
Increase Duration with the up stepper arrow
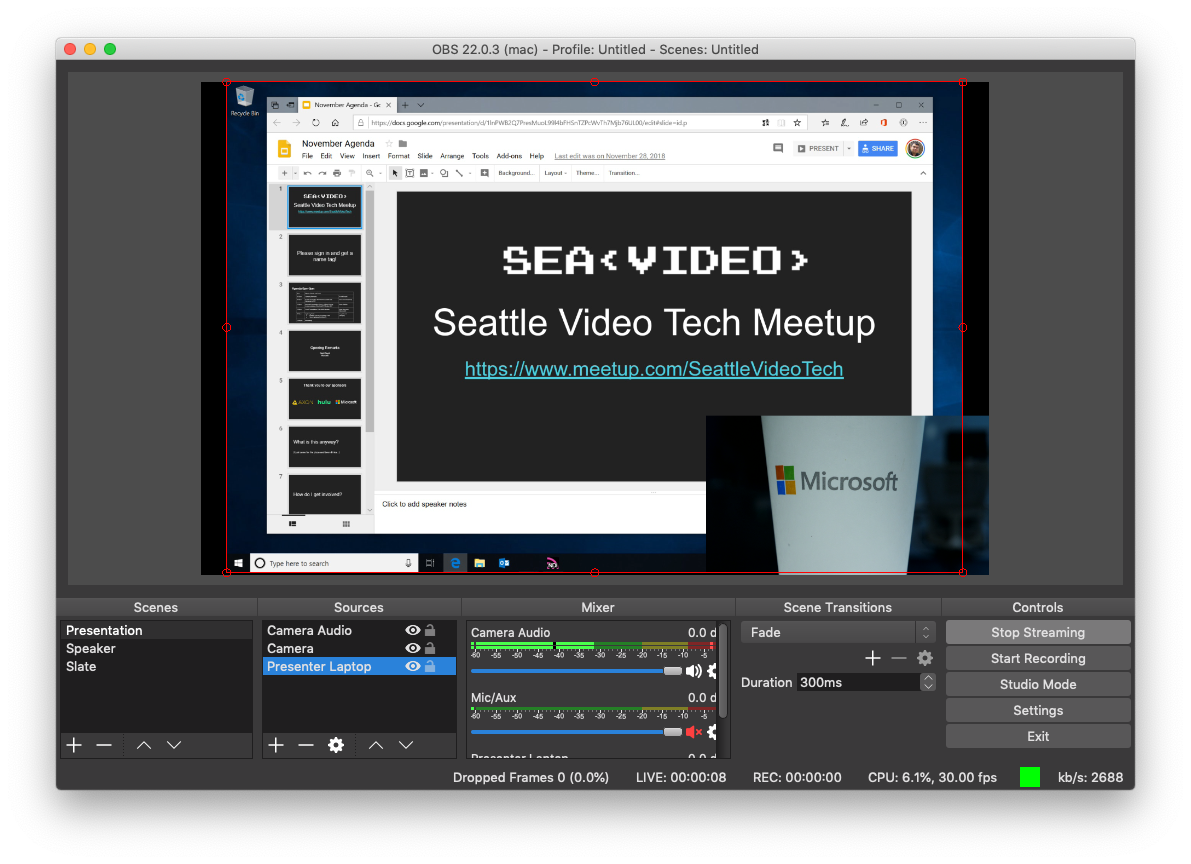[x=928, y=678]
